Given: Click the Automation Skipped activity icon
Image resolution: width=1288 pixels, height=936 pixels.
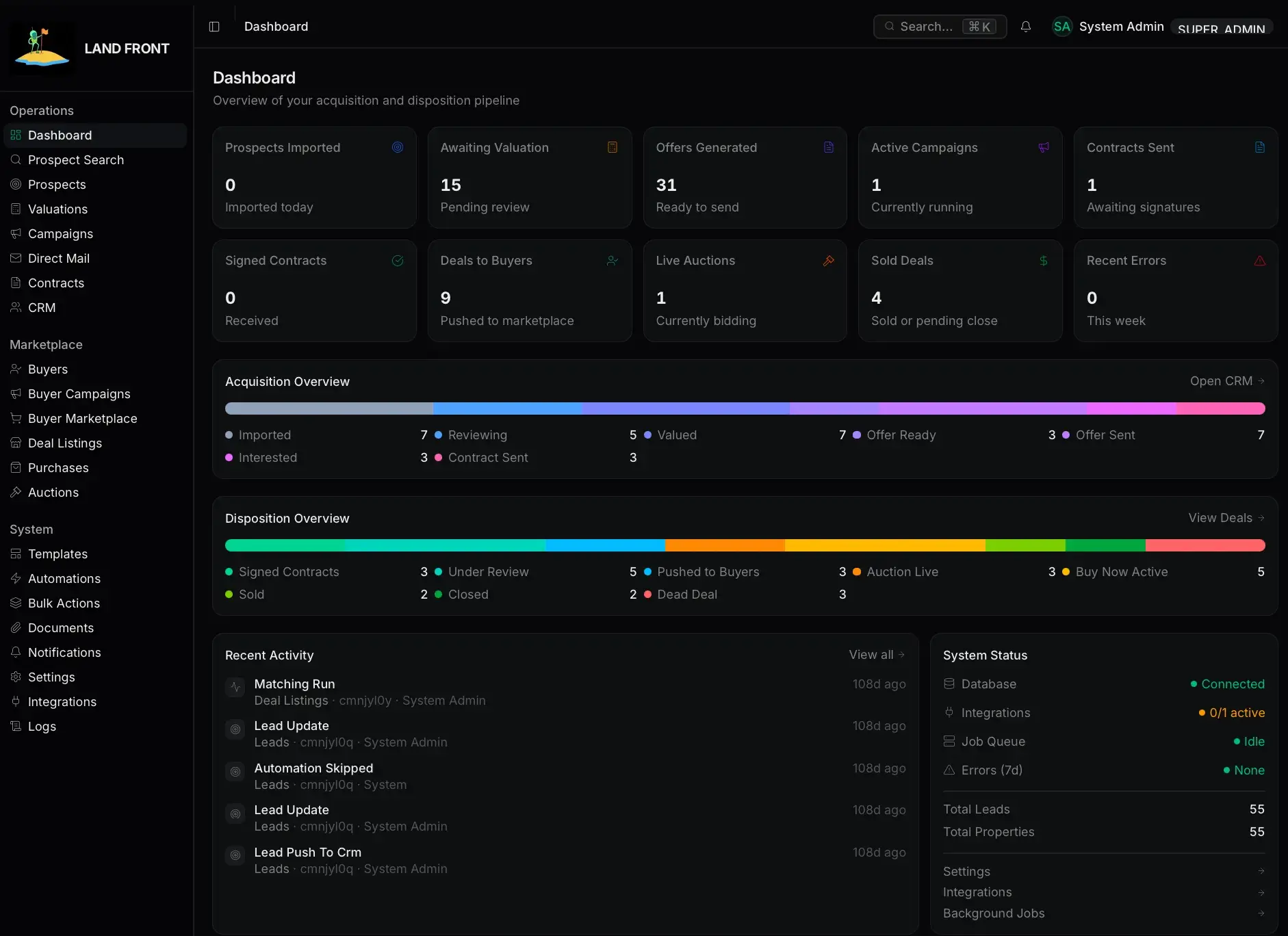Looking at the screenshot, I should (235, 772).
